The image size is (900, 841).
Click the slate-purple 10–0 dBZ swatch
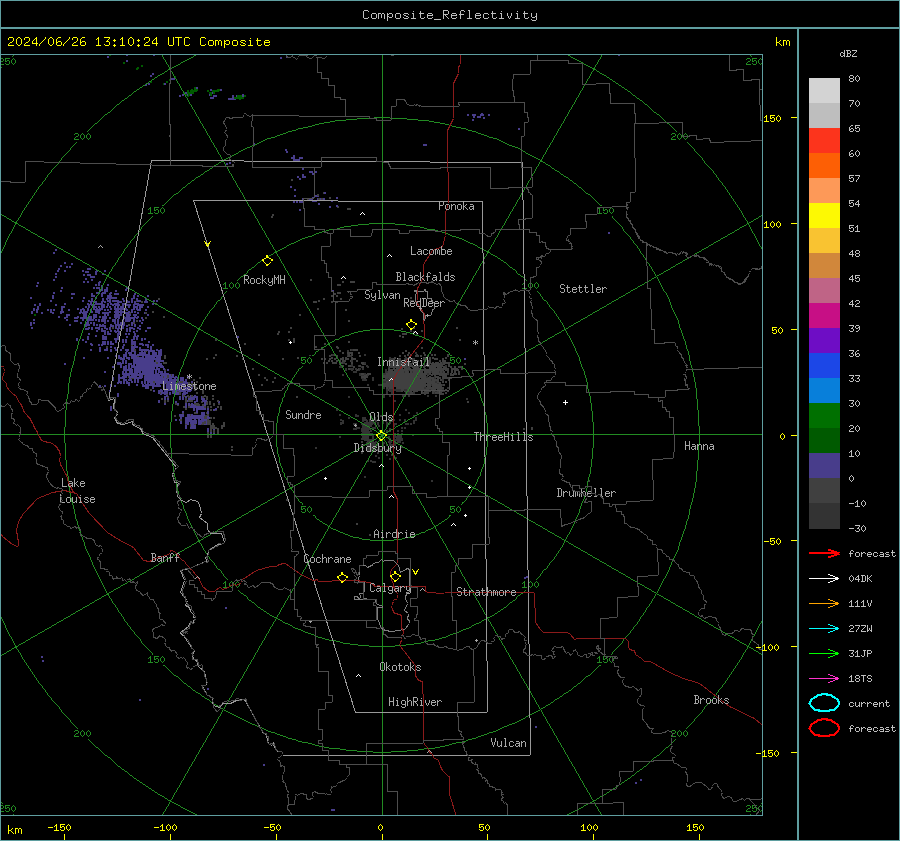pyautogui.click(x=824, y=466)
